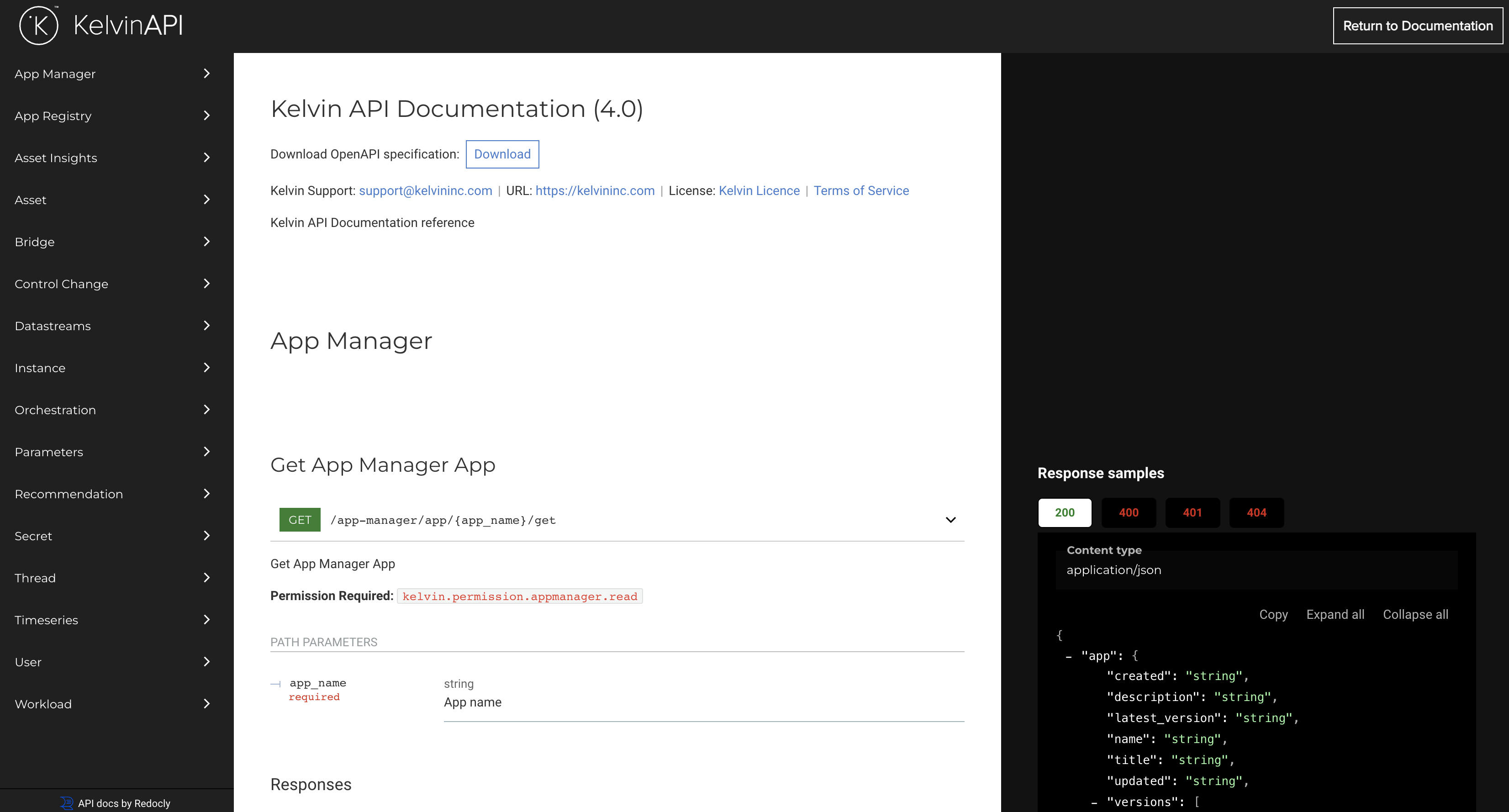Viewport: 1509px width, 812px height.
Task: Click Return to Documentation button
Action: tap(1418, 26)
